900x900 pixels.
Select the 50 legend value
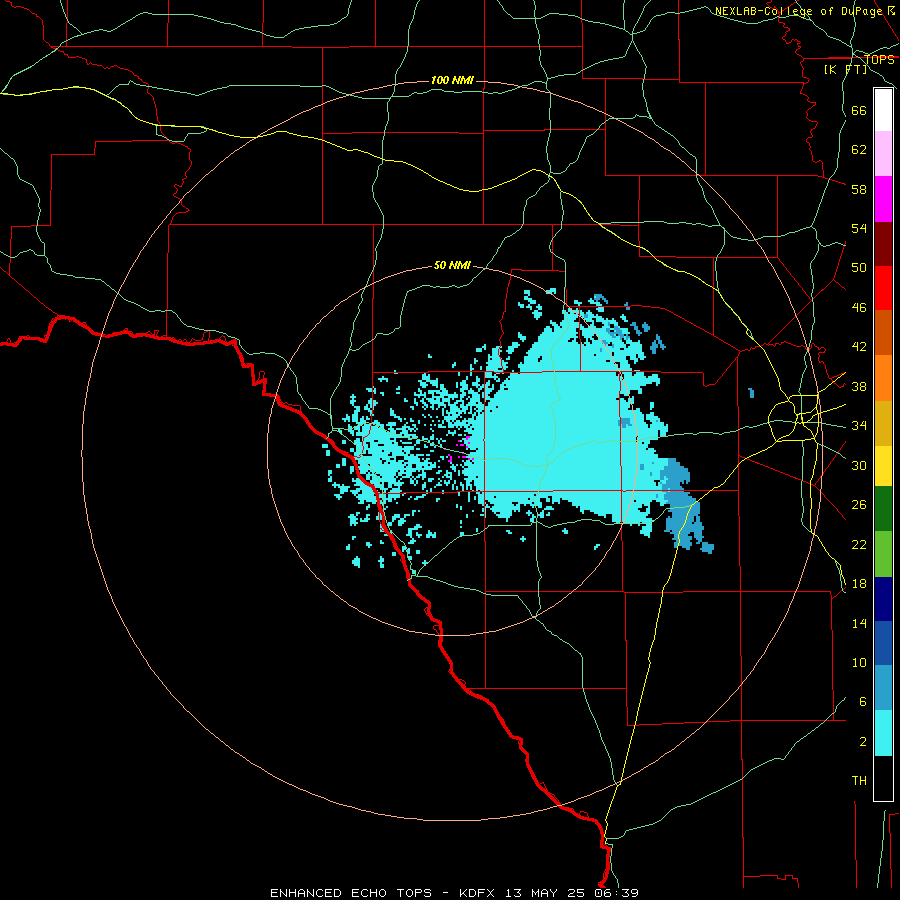pyautogui.click(x=859, y=268)
